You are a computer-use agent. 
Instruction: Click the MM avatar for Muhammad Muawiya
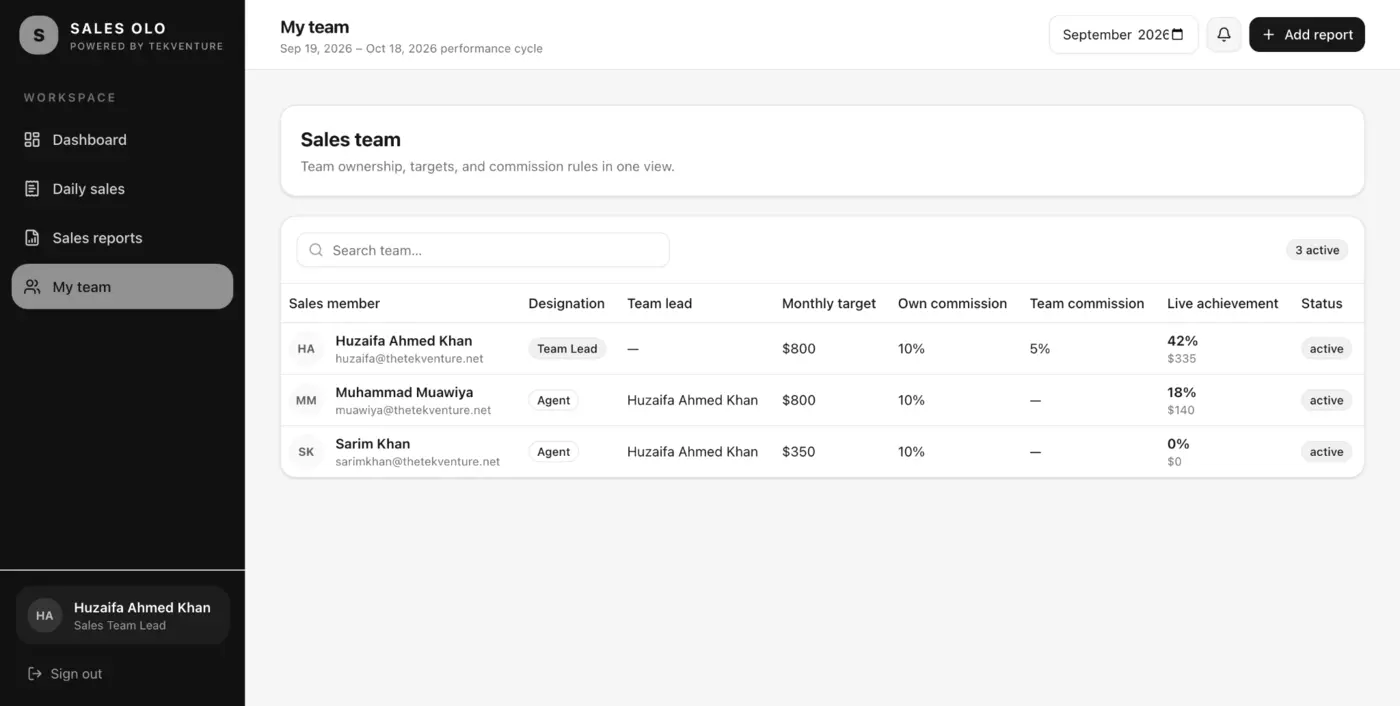(x=306, y=400)
